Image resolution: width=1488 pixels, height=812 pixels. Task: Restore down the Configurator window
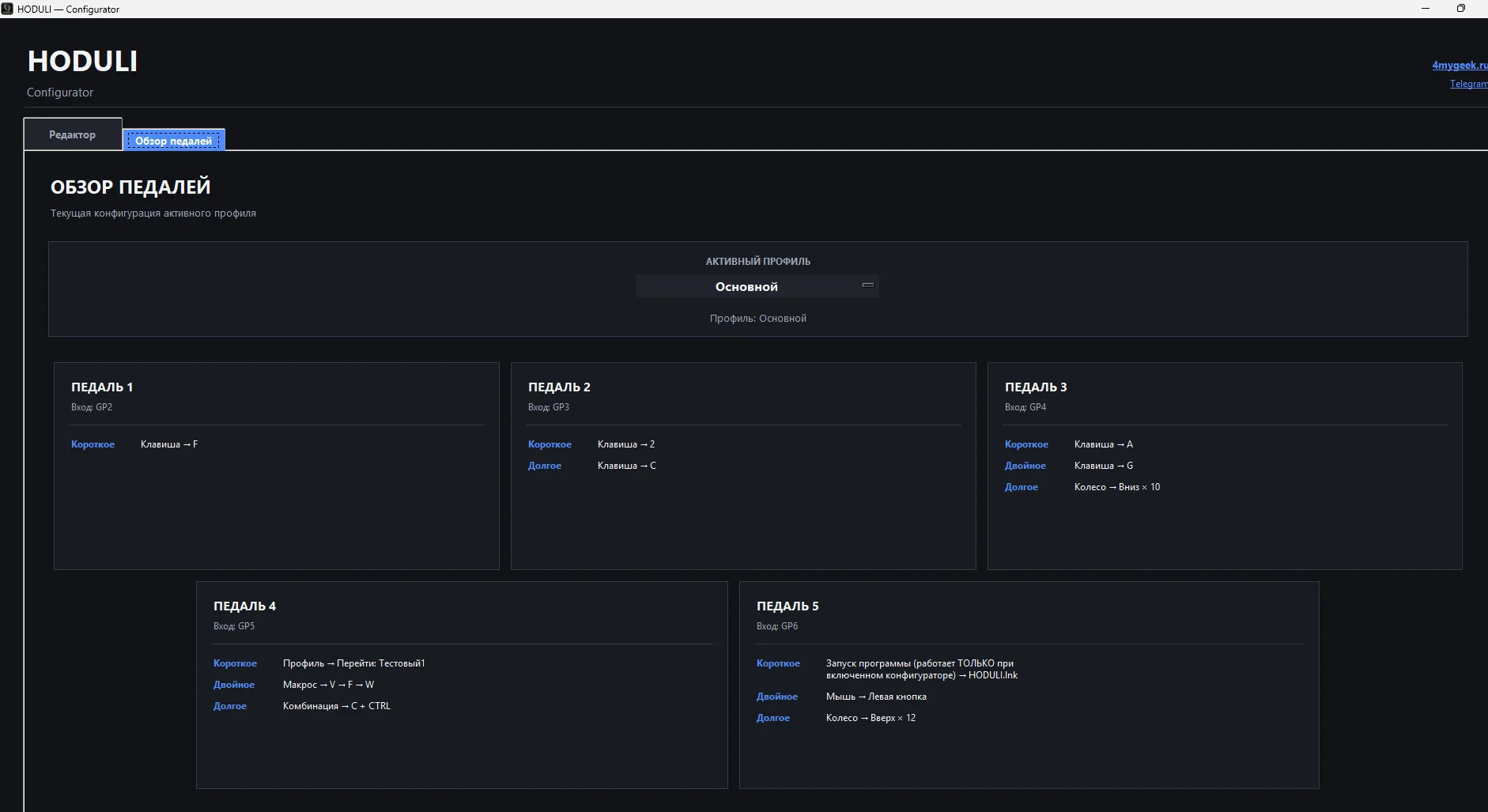pos(1461,9)
